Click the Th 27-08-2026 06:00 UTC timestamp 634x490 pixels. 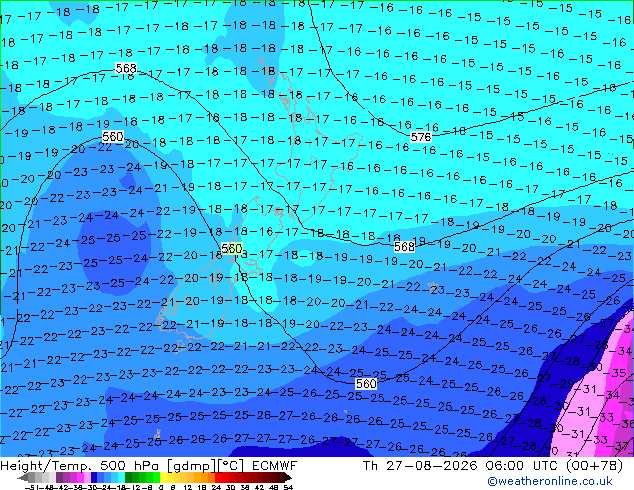461,466
